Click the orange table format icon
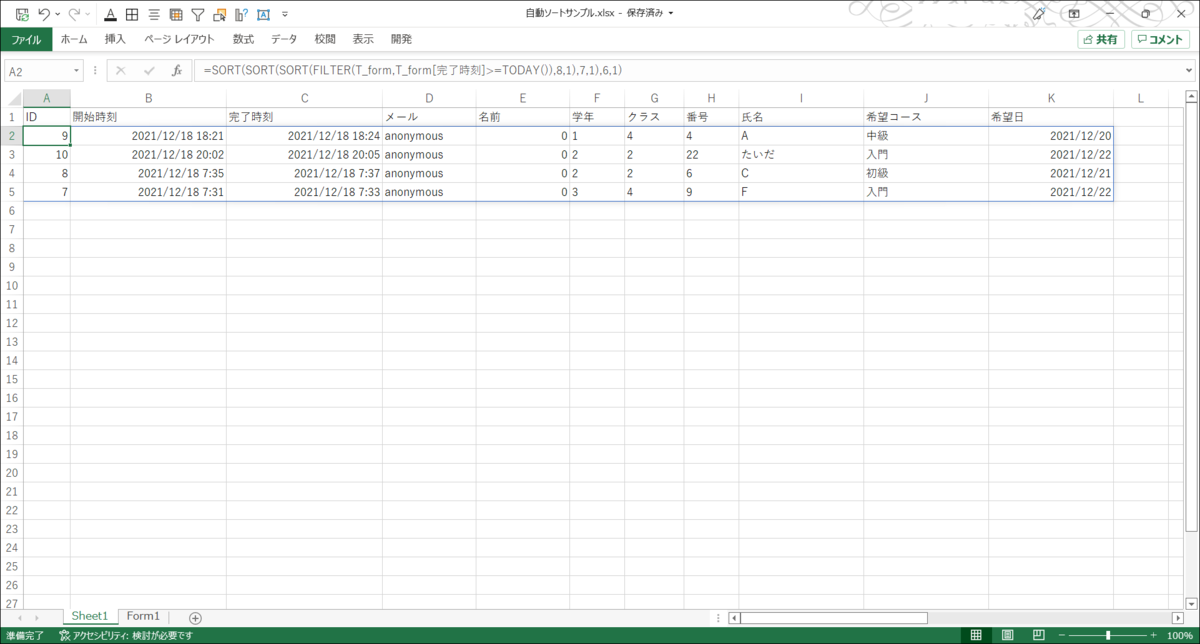1200x644 pixels. click(175, 14)
